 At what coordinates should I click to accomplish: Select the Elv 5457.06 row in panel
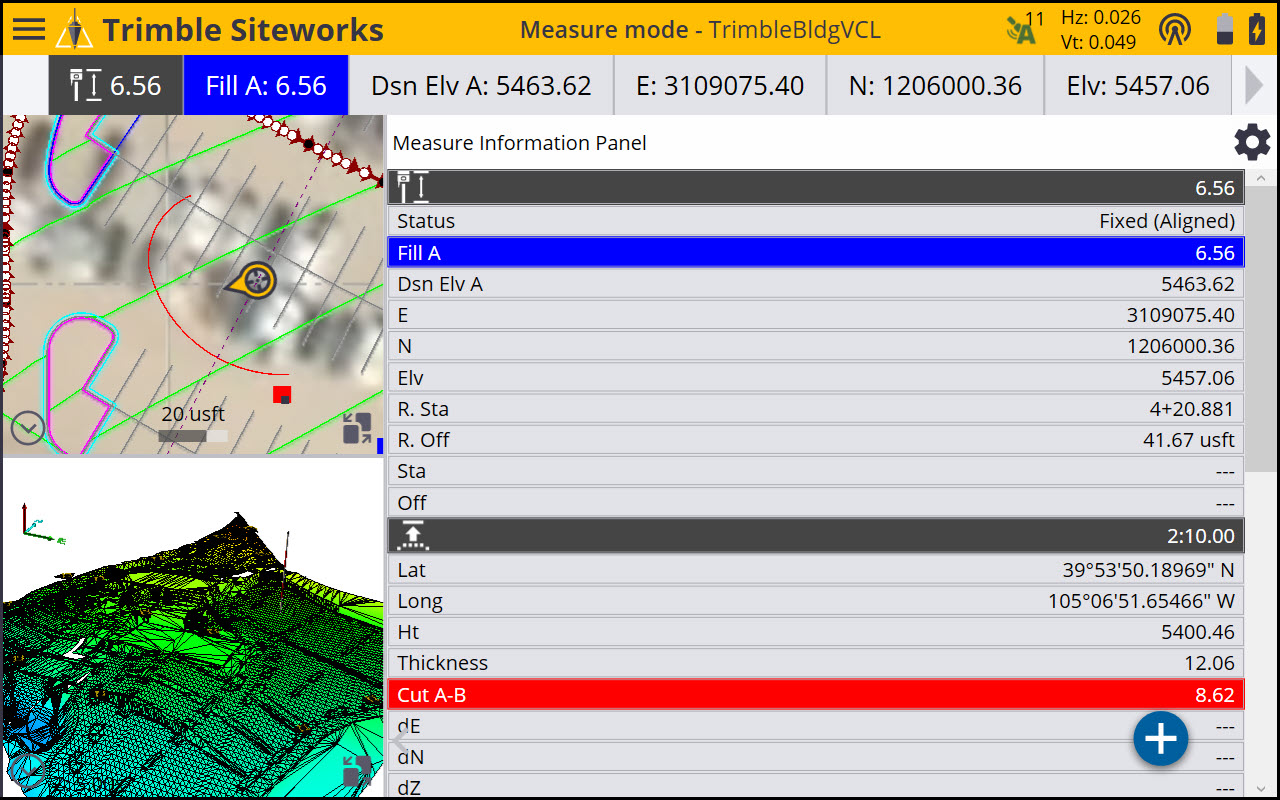pyautogui.click(x=816, y=378)
